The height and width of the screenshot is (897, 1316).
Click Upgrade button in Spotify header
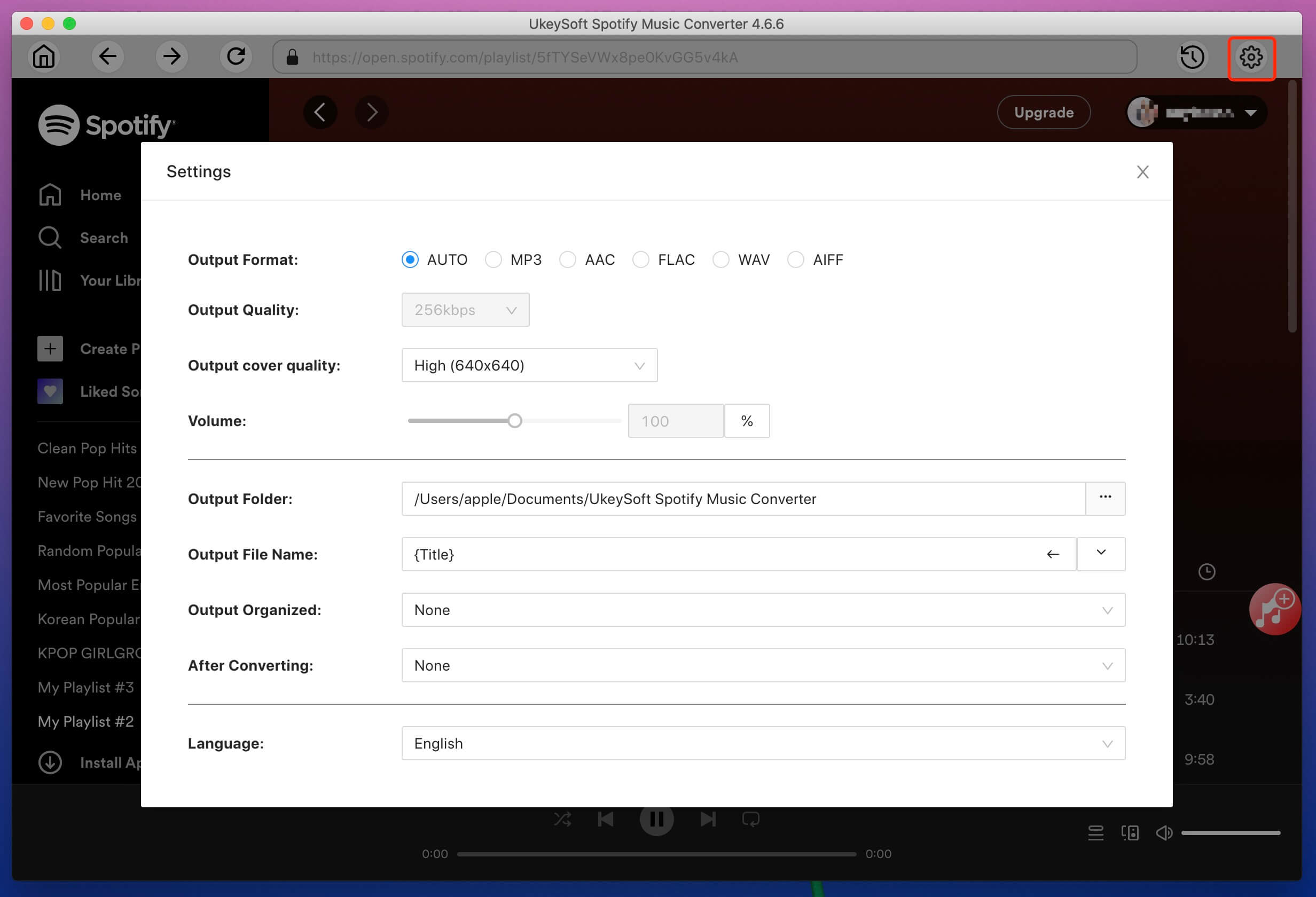1044,112
